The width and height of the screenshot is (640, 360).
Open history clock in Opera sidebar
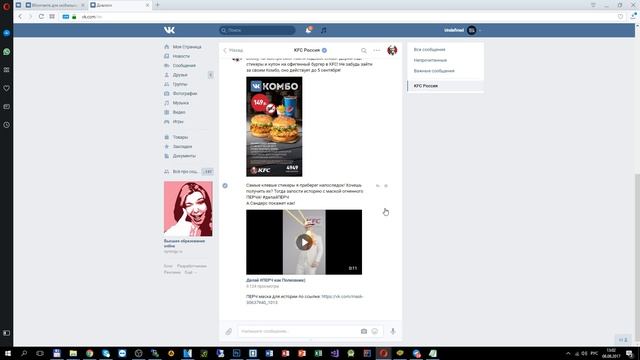coord(7,125)
